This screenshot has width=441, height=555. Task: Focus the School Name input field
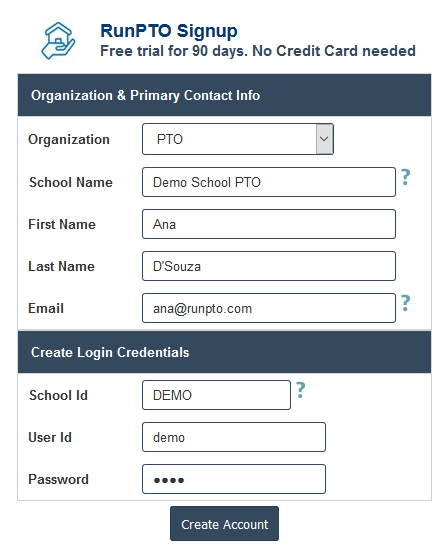(x=269, y=182)
